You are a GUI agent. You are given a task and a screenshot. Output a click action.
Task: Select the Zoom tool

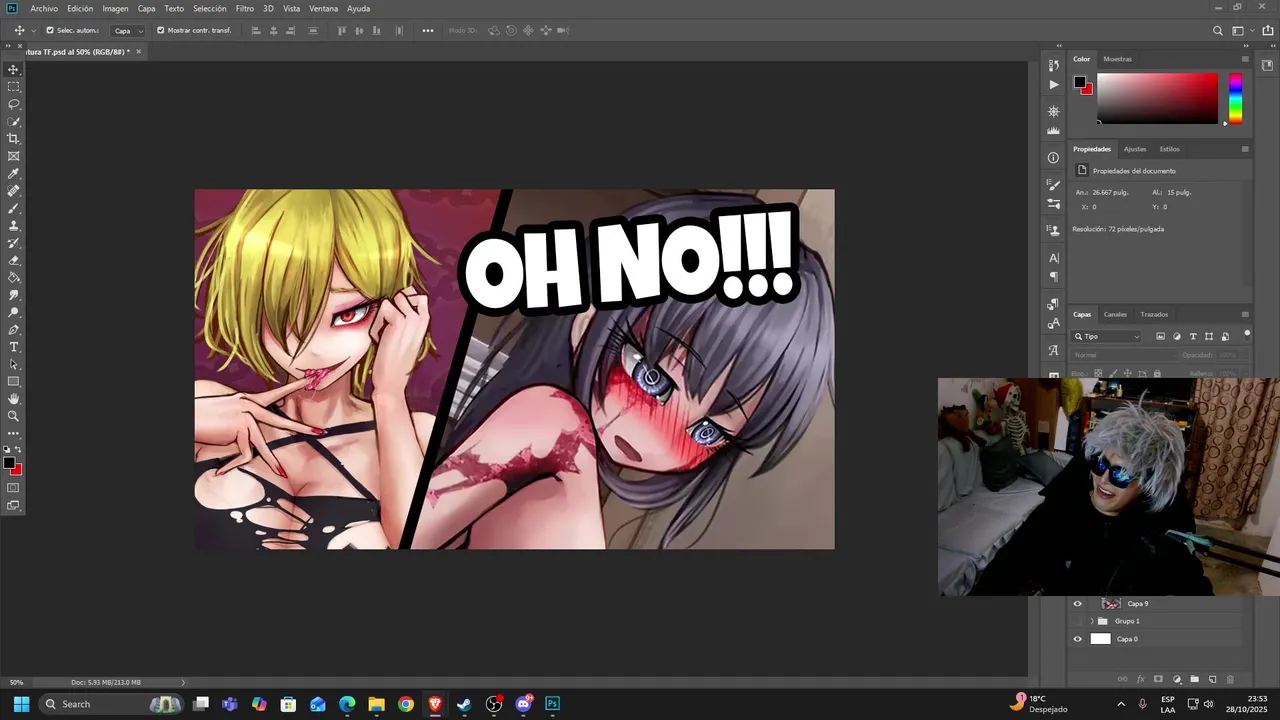pyautogui.click(x=14, y=416)
